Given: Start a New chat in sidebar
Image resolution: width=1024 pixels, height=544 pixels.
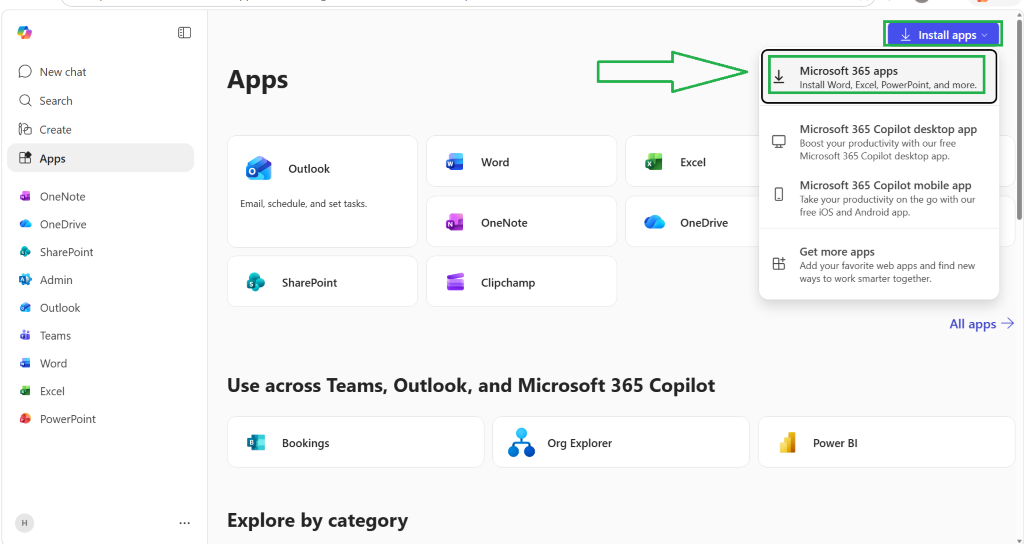Looking at the screenshot, I should click(x=101, y=72).
